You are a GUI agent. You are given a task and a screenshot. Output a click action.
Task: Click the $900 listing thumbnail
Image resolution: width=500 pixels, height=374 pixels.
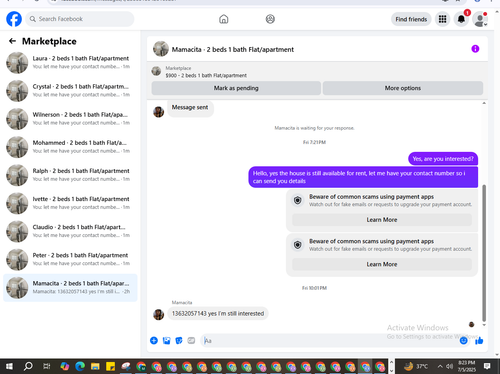click(x=156, y=71)
